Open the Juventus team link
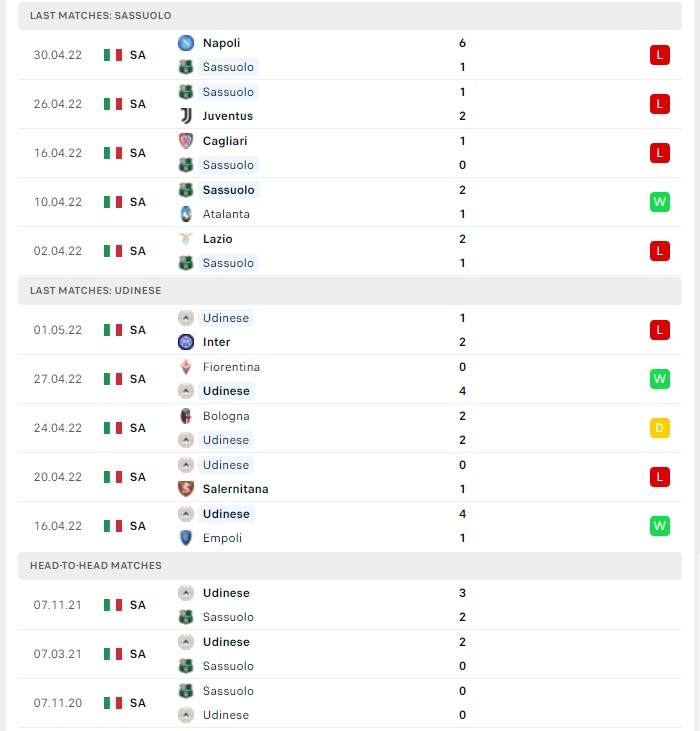This screenshot has width=700, height=731. coord(227,116)
